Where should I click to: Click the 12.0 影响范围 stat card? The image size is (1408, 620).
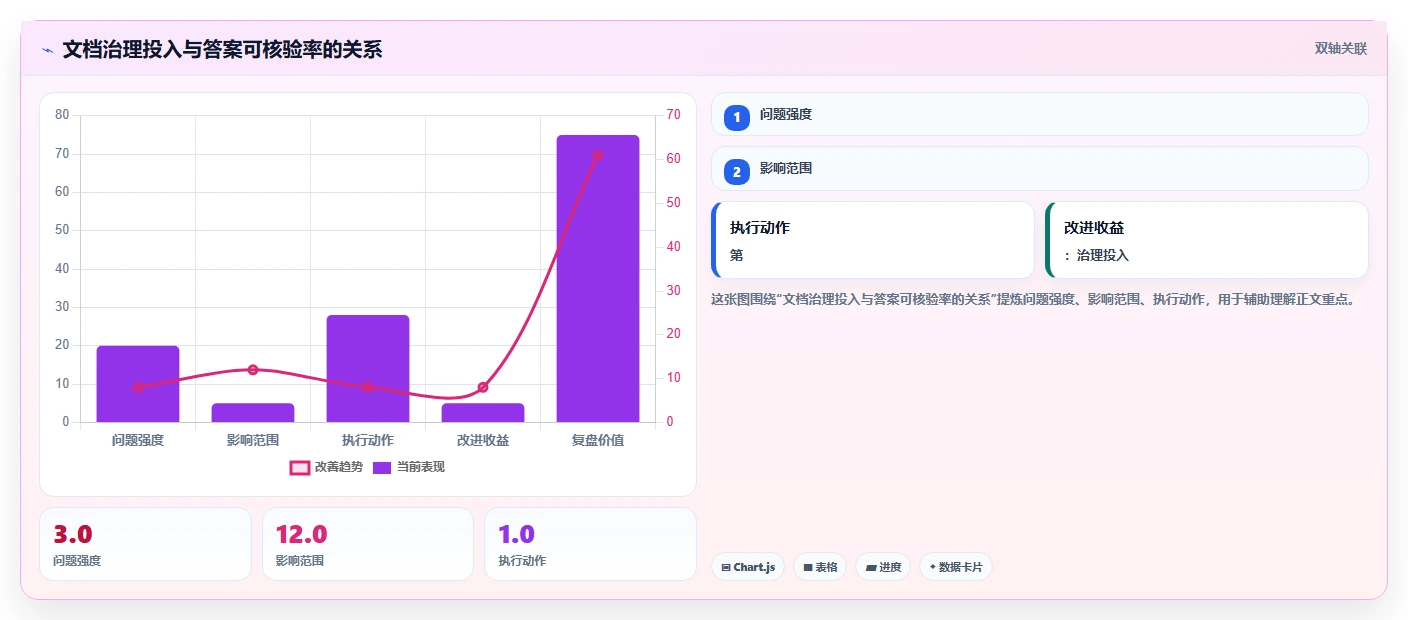coord(368,544)
